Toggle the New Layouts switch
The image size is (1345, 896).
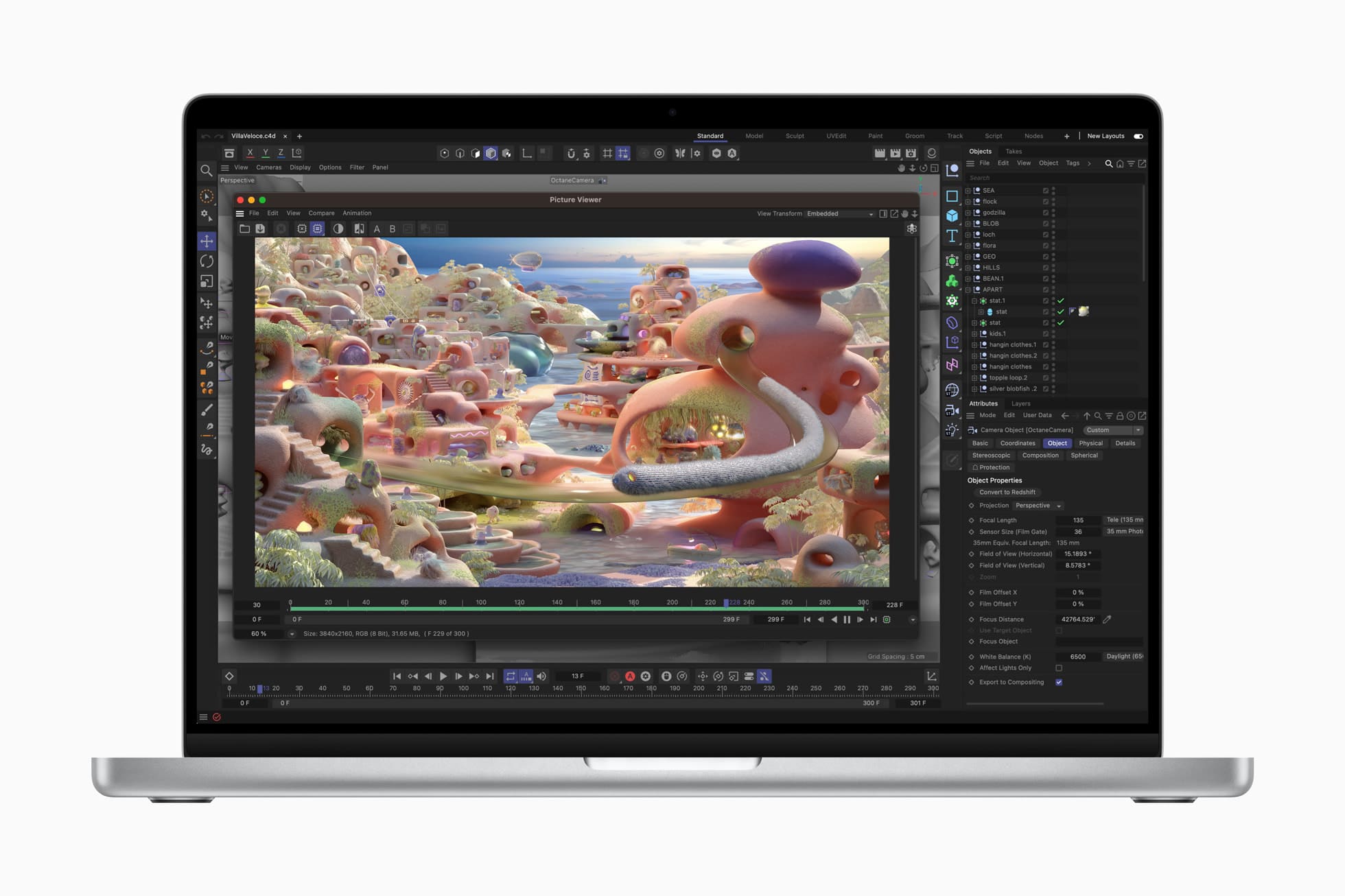[x=1138, y=136]
